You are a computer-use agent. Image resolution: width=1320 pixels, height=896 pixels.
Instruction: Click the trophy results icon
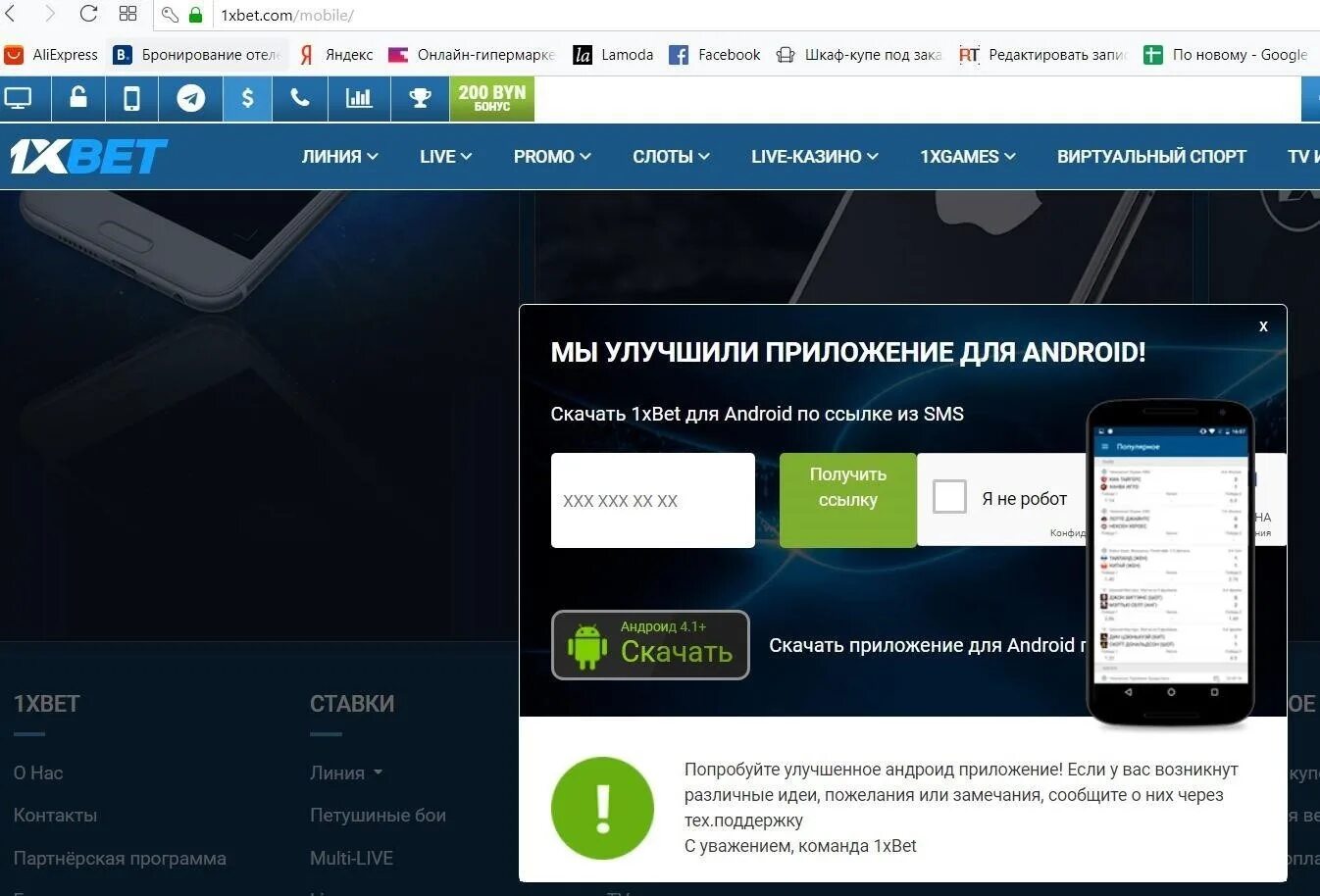coord(420,98)
